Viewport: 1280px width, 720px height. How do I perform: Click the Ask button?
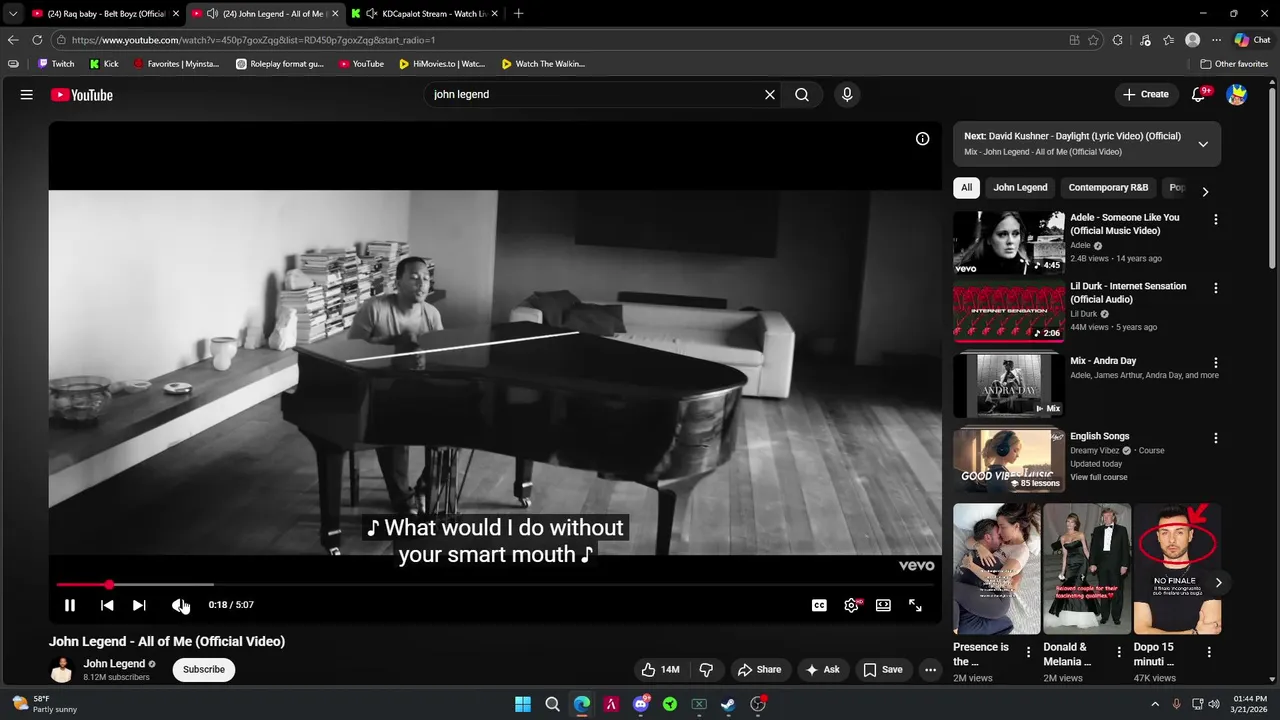pos(822,670)
